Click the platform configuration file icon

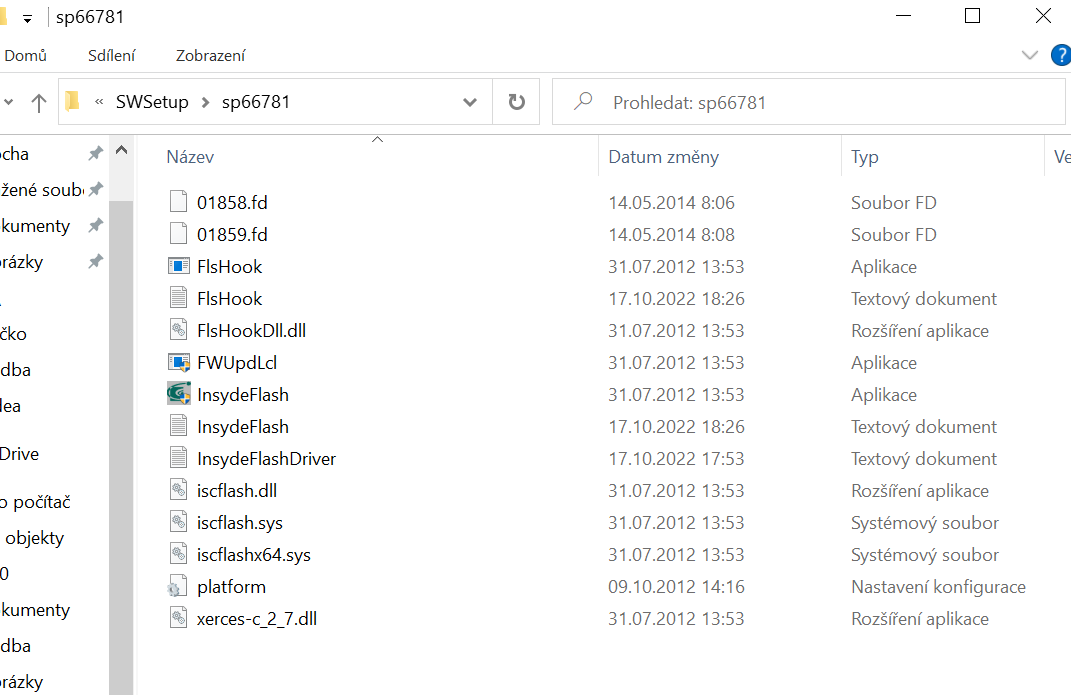176,586
